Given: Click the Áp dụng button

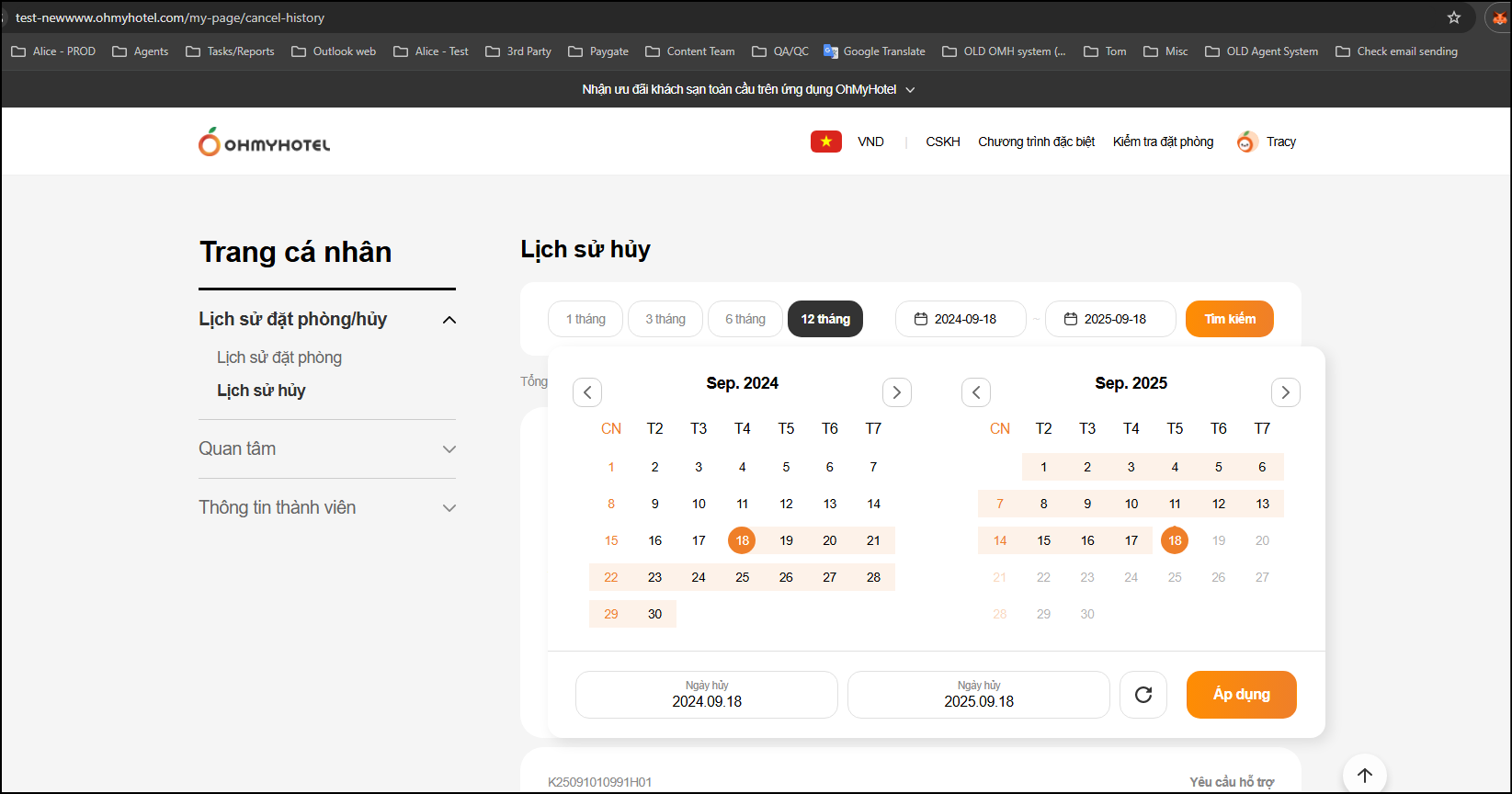Looking at the screenshot, I should tap(1241, 695).
